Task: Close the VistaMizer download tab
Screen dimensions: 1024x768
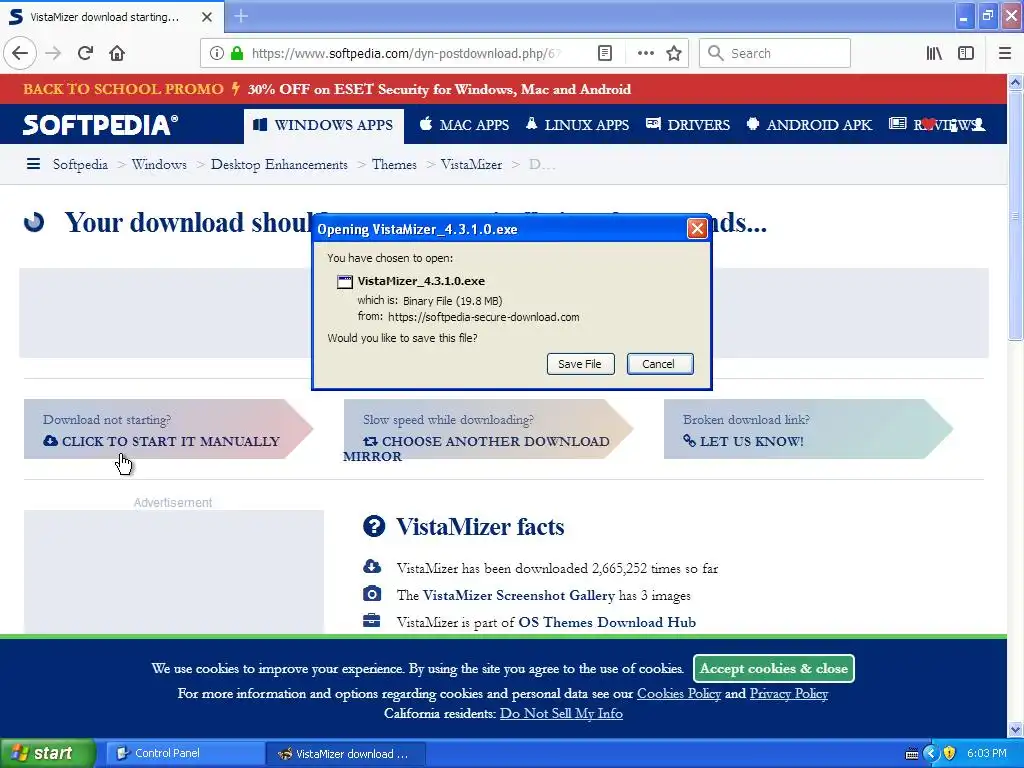Action: pos(207,17)
